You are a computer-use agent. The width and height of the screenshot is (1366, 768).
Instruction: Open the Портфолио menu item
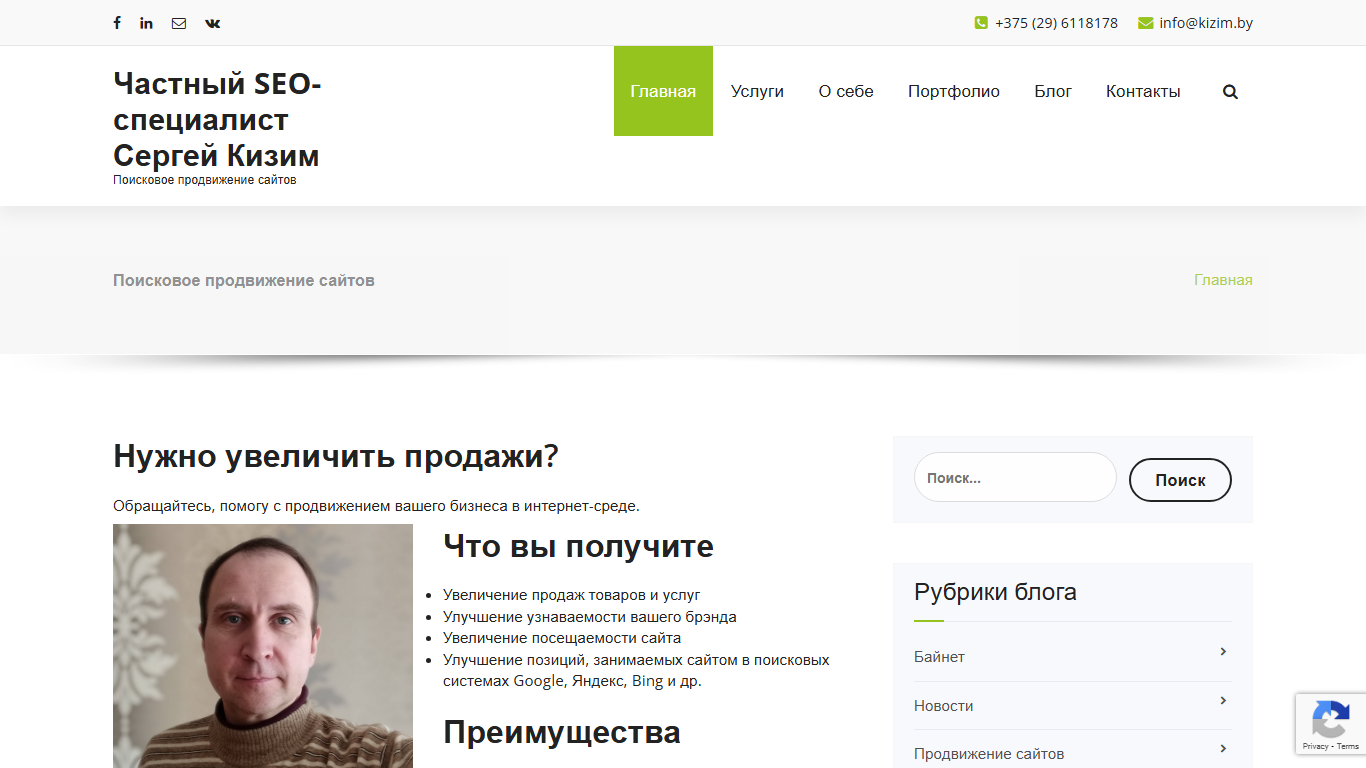[954, 91]
